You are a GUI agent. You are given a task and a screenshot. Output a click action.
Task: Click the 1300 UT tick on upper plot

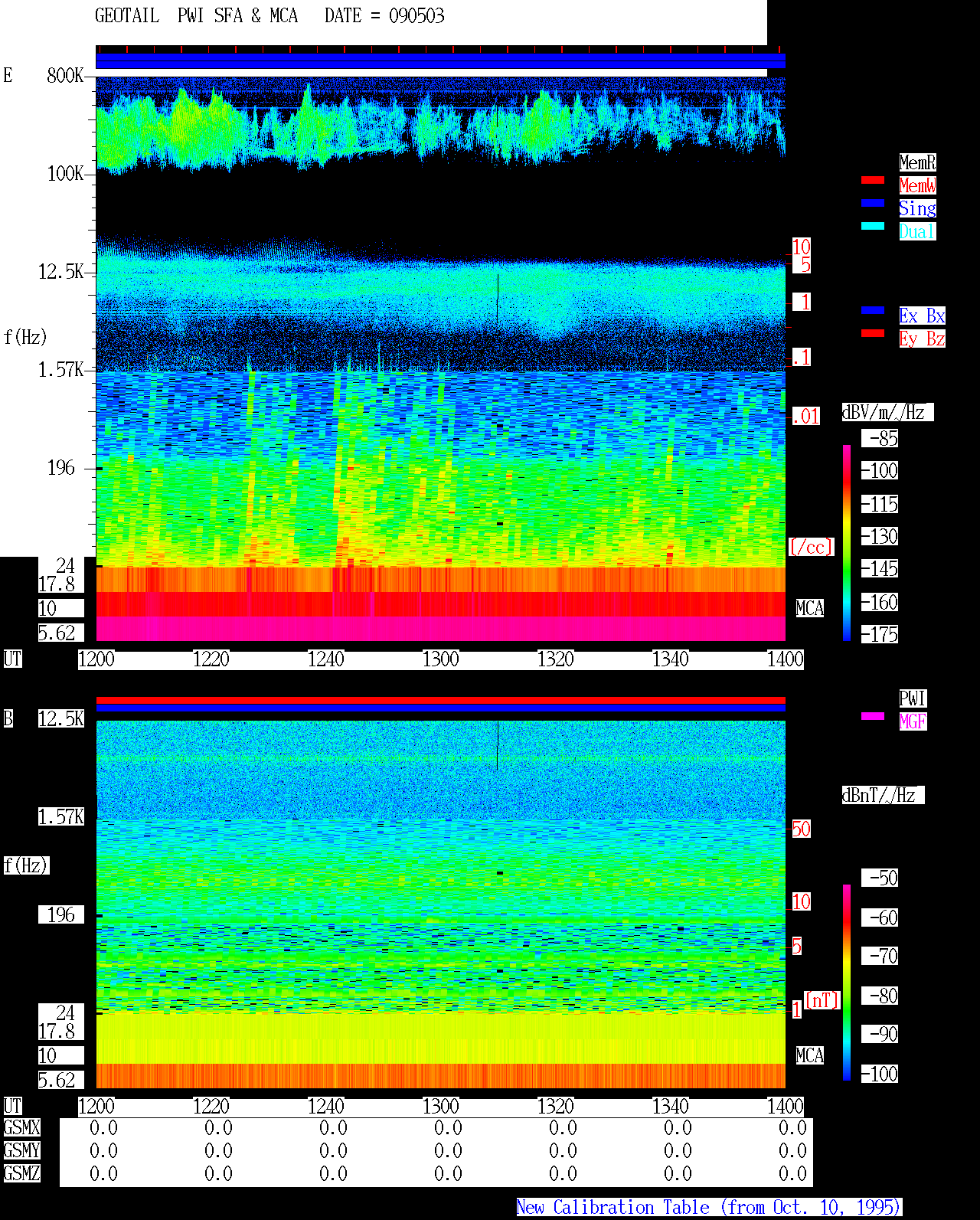pyautogui.click(x=441, y=659)
